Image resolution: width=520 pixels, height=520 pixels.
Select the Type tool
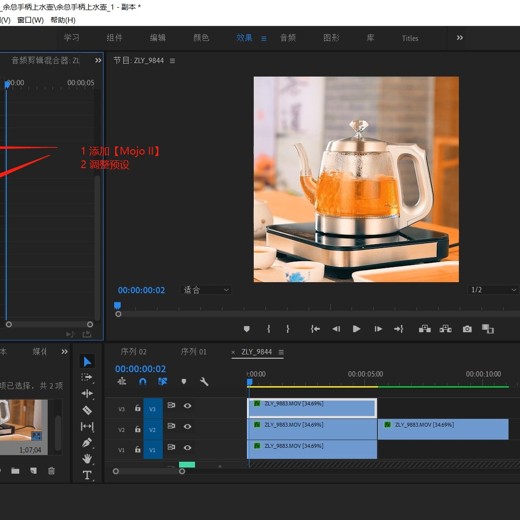pyautogui.click(x=87, y=475)
